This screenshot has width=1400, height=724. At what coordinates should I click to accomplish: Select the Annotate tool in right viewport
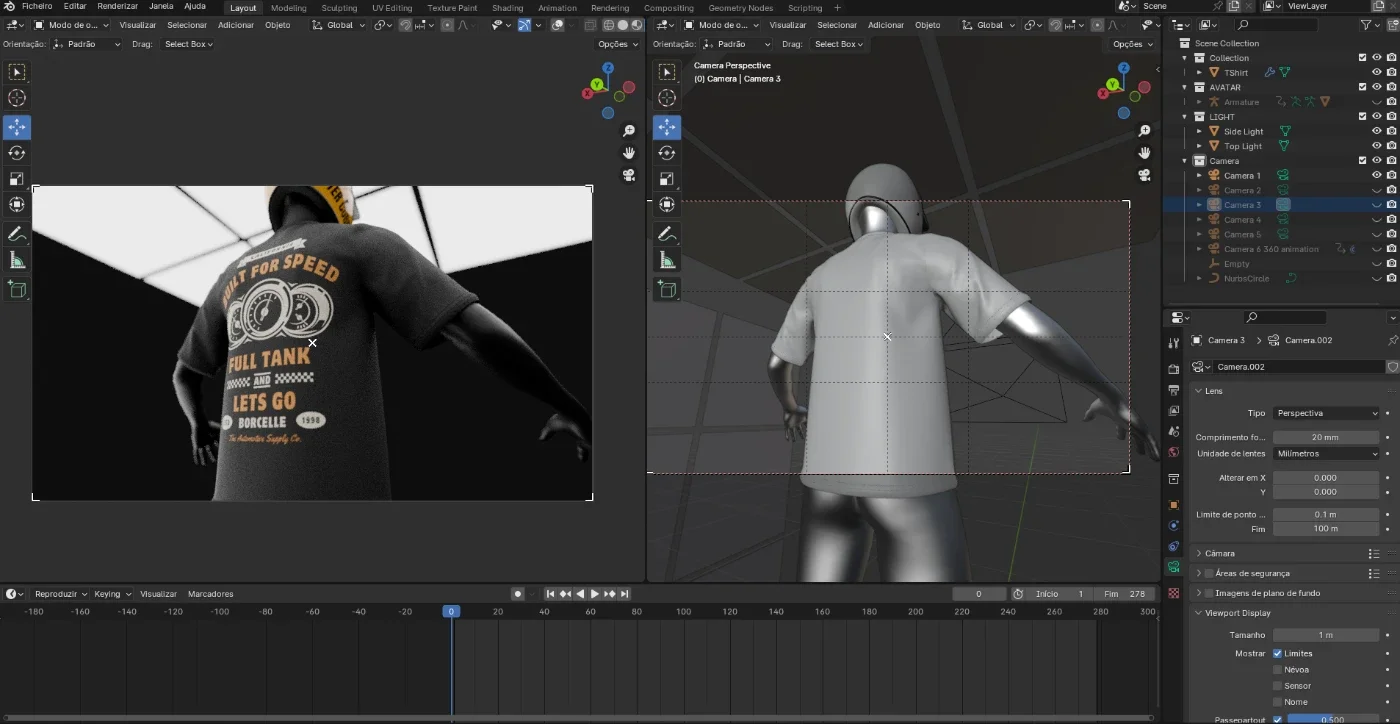[x=667, y=234]
